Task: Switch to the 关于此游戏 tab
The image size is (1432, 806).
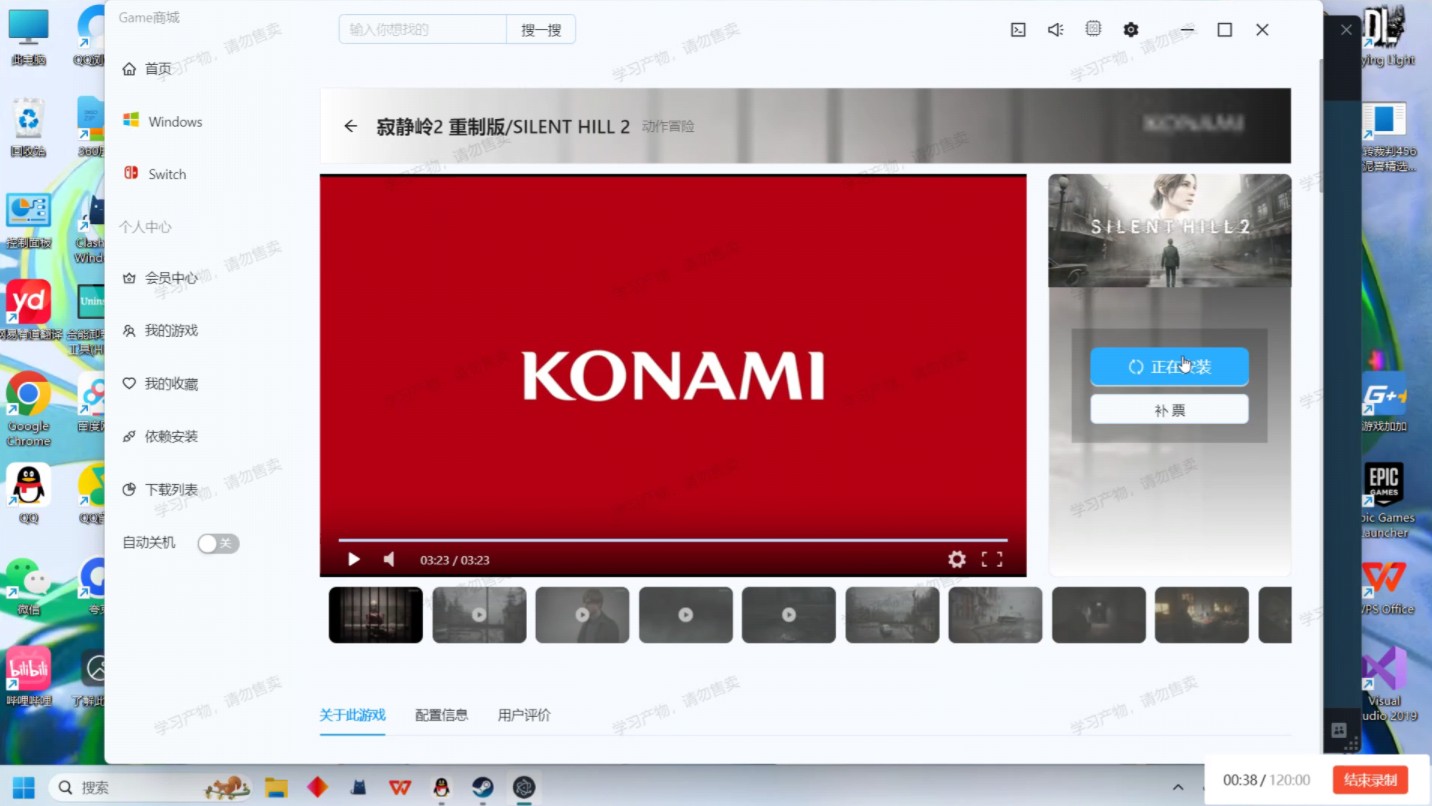Action: click(352, 715)
